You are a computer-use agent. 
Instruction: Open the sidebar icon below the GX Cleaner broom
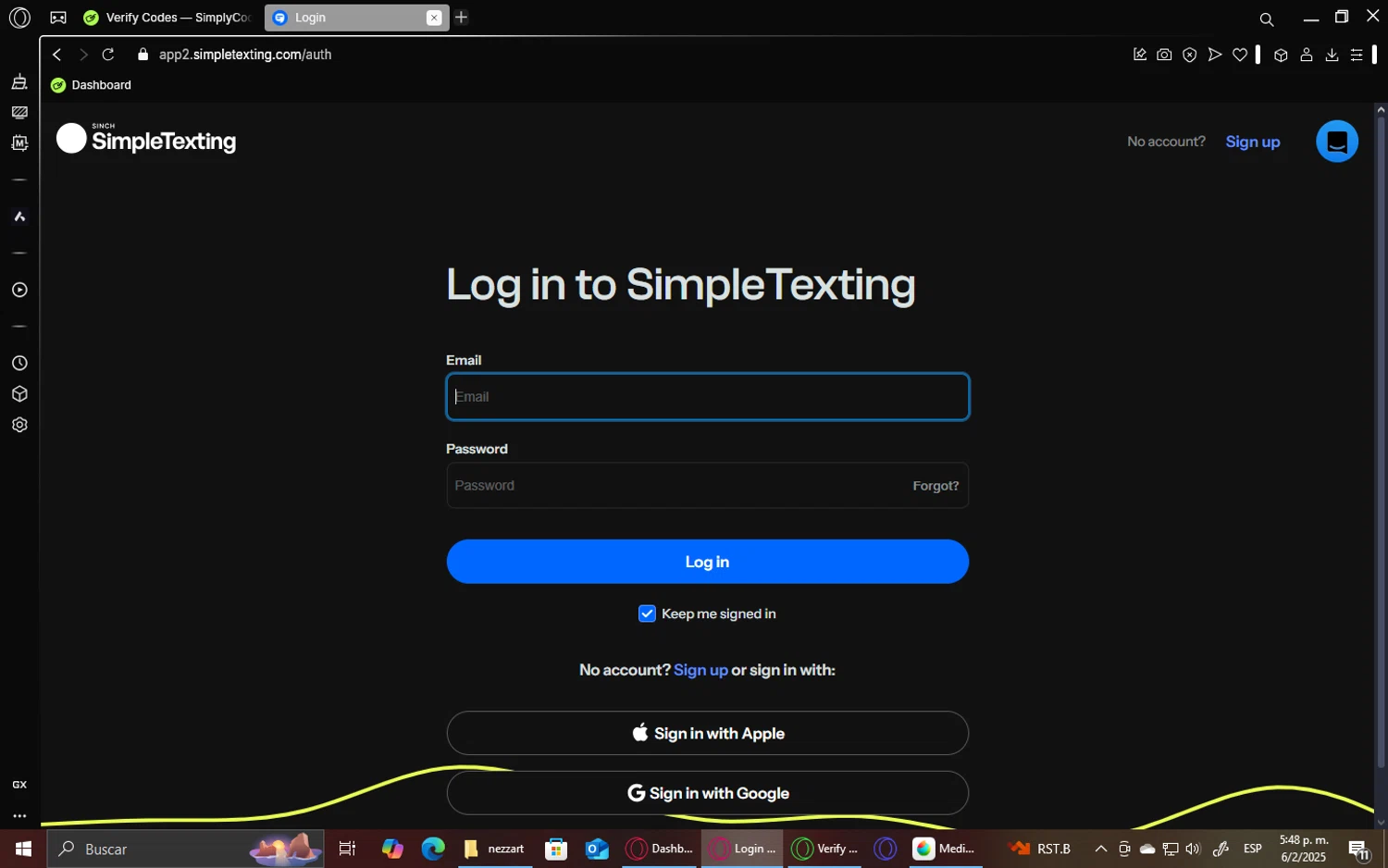point(19,112)
